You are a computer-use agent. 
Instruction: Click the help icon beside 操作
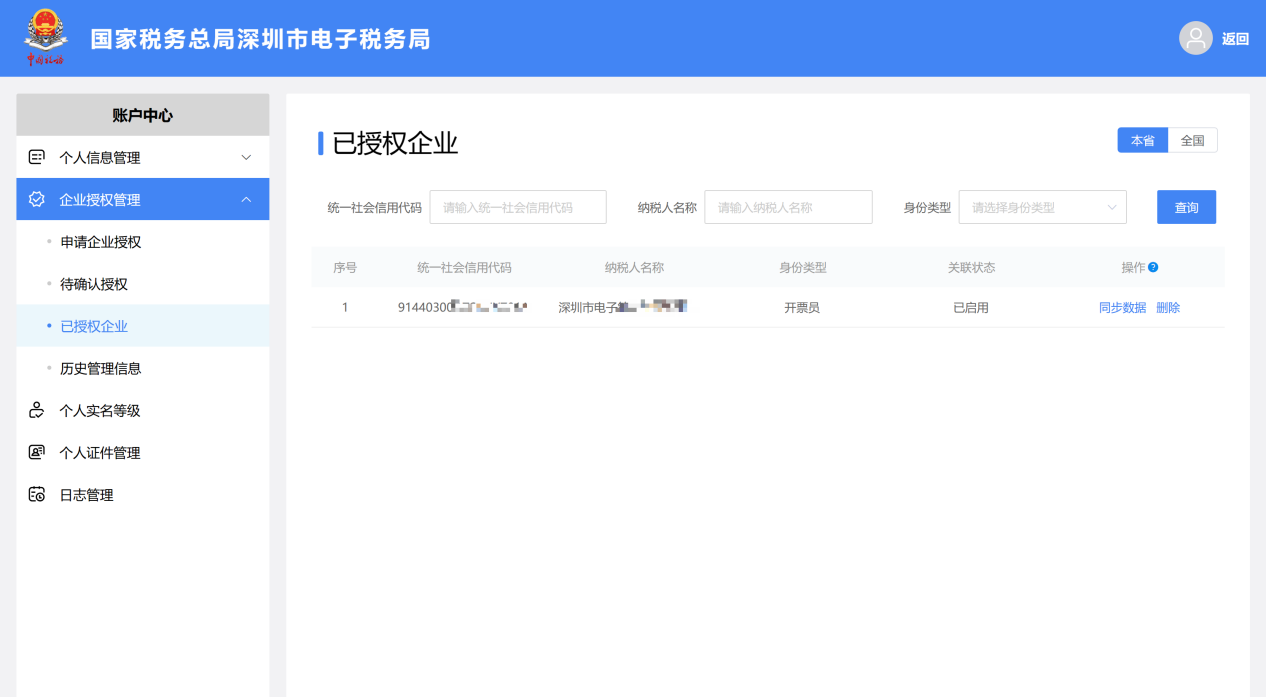pos(1153,267)
